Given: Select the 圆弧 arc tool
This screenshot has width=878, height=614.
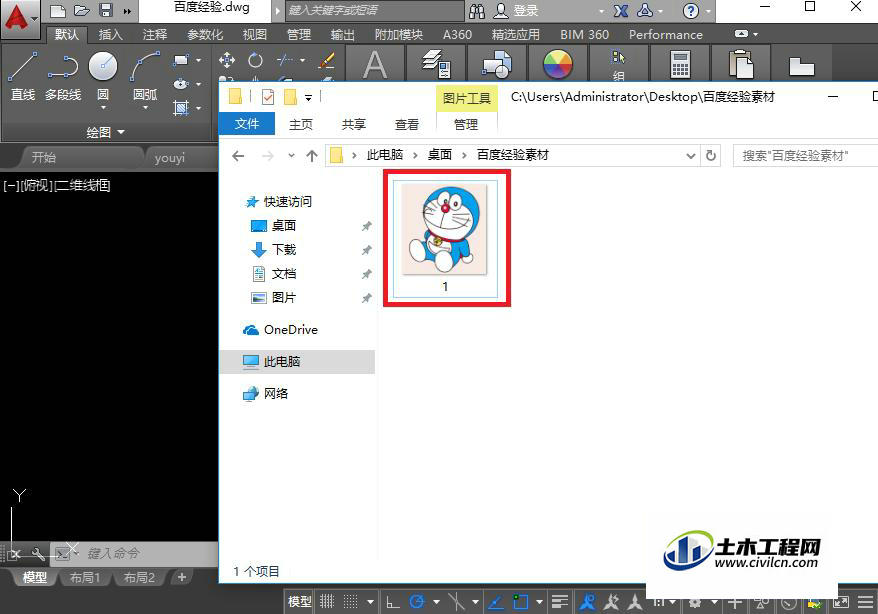Looking at the screenshot, I should coord(145,76).
